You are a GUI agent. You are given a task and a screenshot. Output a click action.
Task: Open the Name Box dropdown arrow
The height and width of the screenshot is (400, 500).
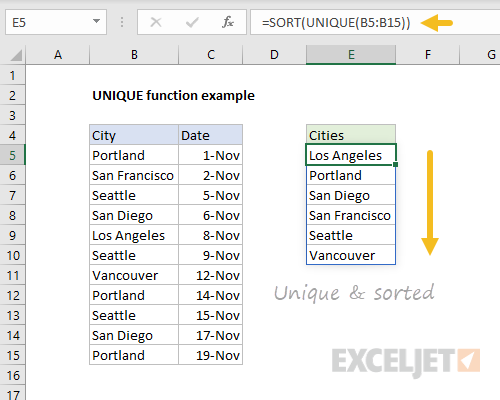click(96, 21)
